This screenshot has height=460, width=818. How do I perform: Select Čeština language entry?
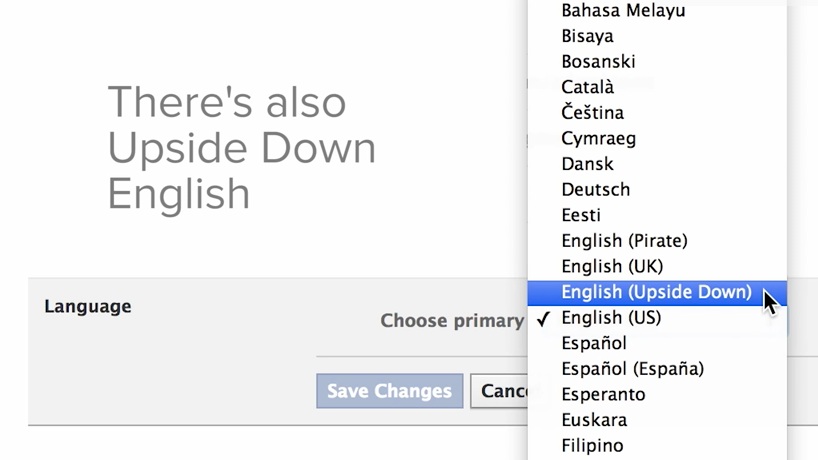(x=592, y=113)
